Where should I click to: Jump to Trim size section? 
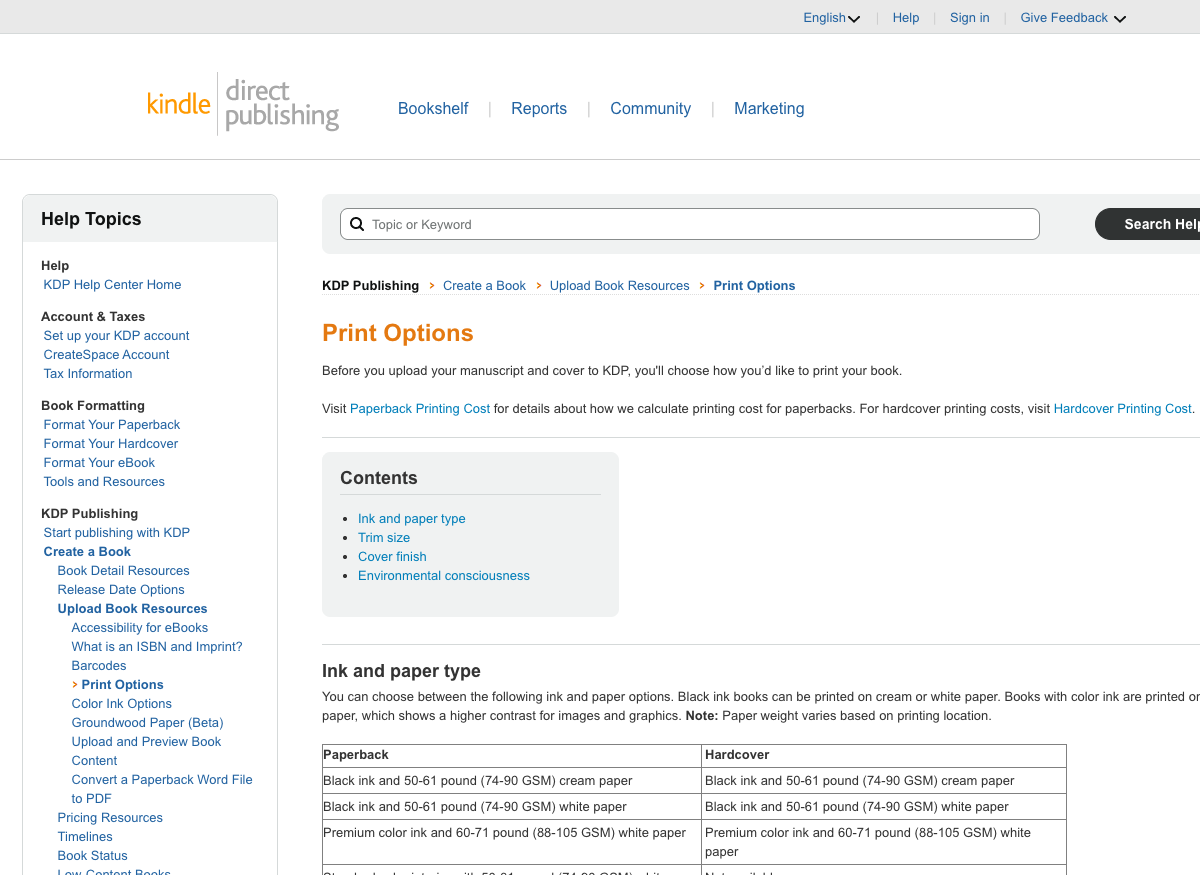[x=384, y=537]
